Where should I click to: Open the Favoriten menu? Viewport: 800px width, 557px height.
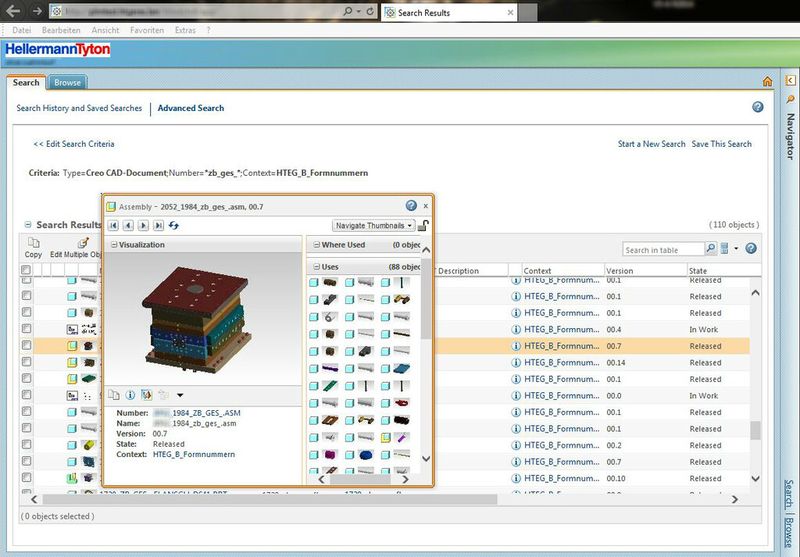[x=147, y=30]
